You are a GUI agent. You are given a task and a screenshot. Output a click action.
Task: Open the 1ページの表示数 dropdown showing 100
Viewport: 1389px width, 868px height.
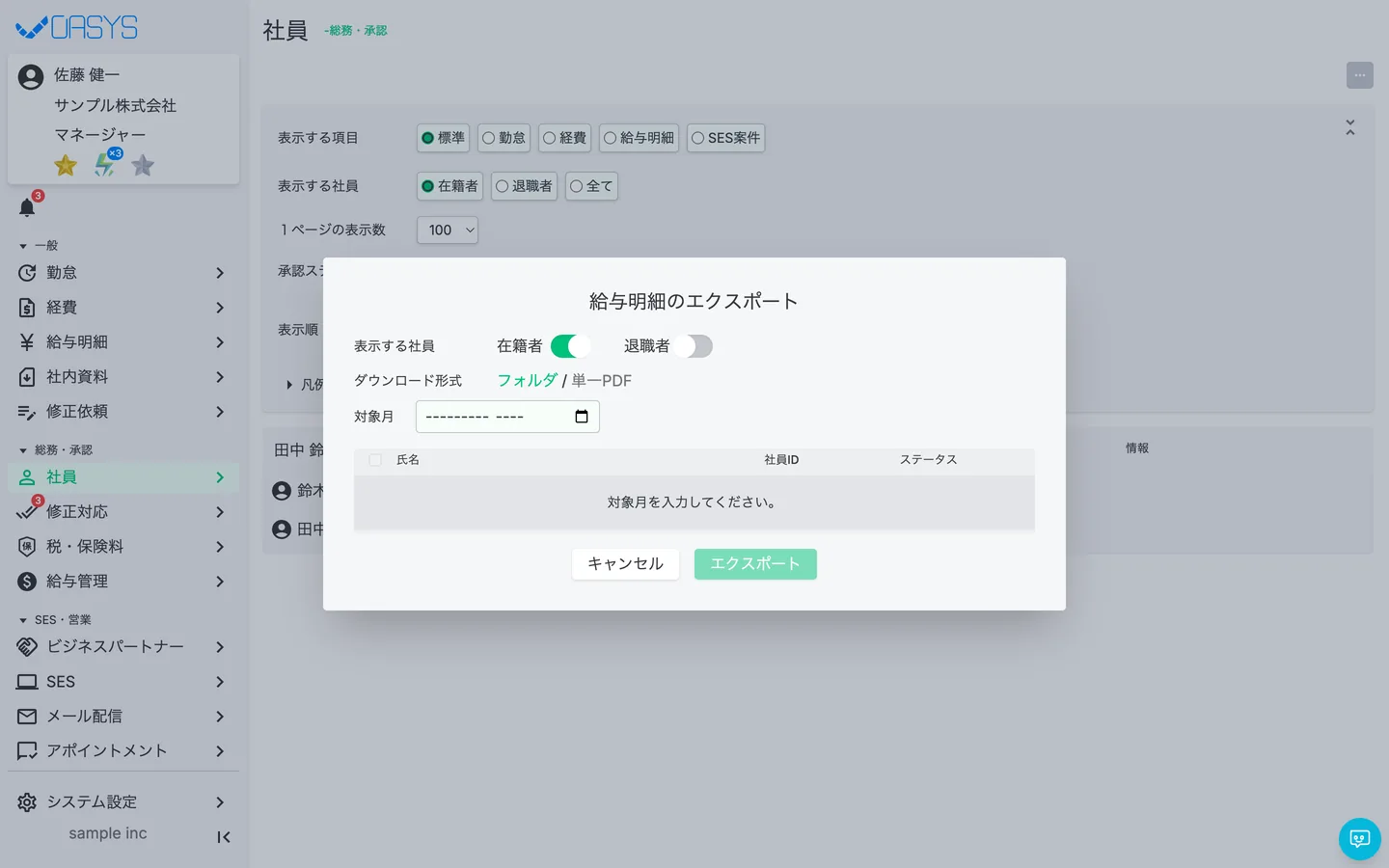click(448, 230)
